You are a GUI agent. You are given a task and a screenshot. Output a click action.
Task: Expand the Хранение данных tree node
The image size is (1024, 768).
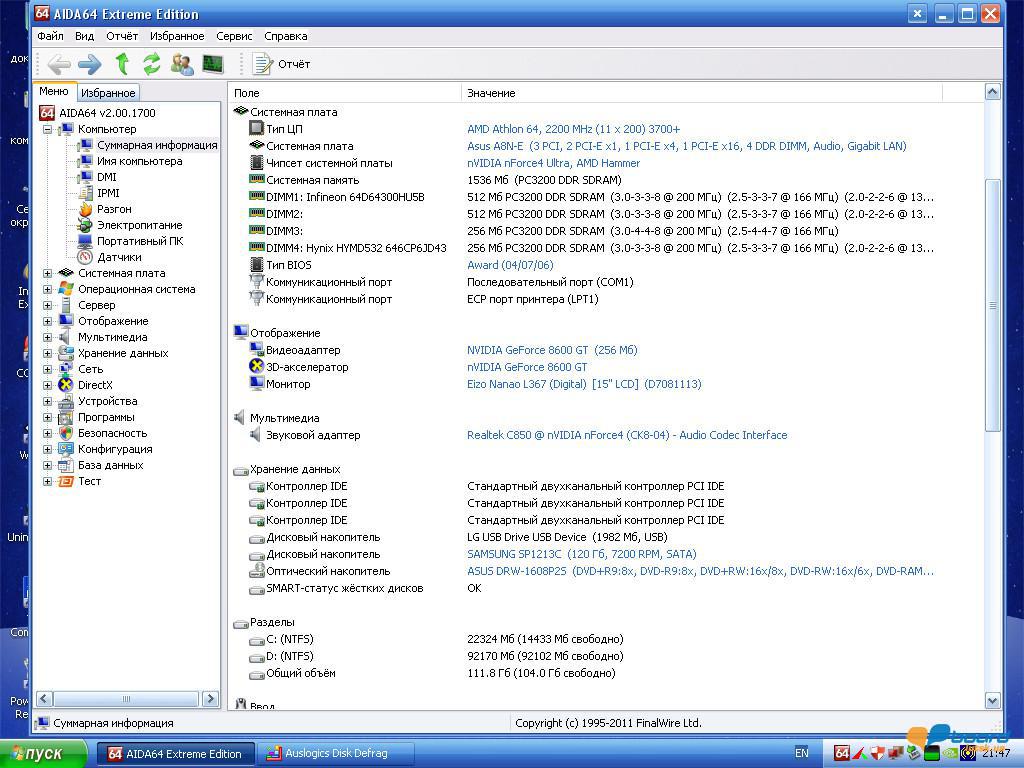click(47, 353)
